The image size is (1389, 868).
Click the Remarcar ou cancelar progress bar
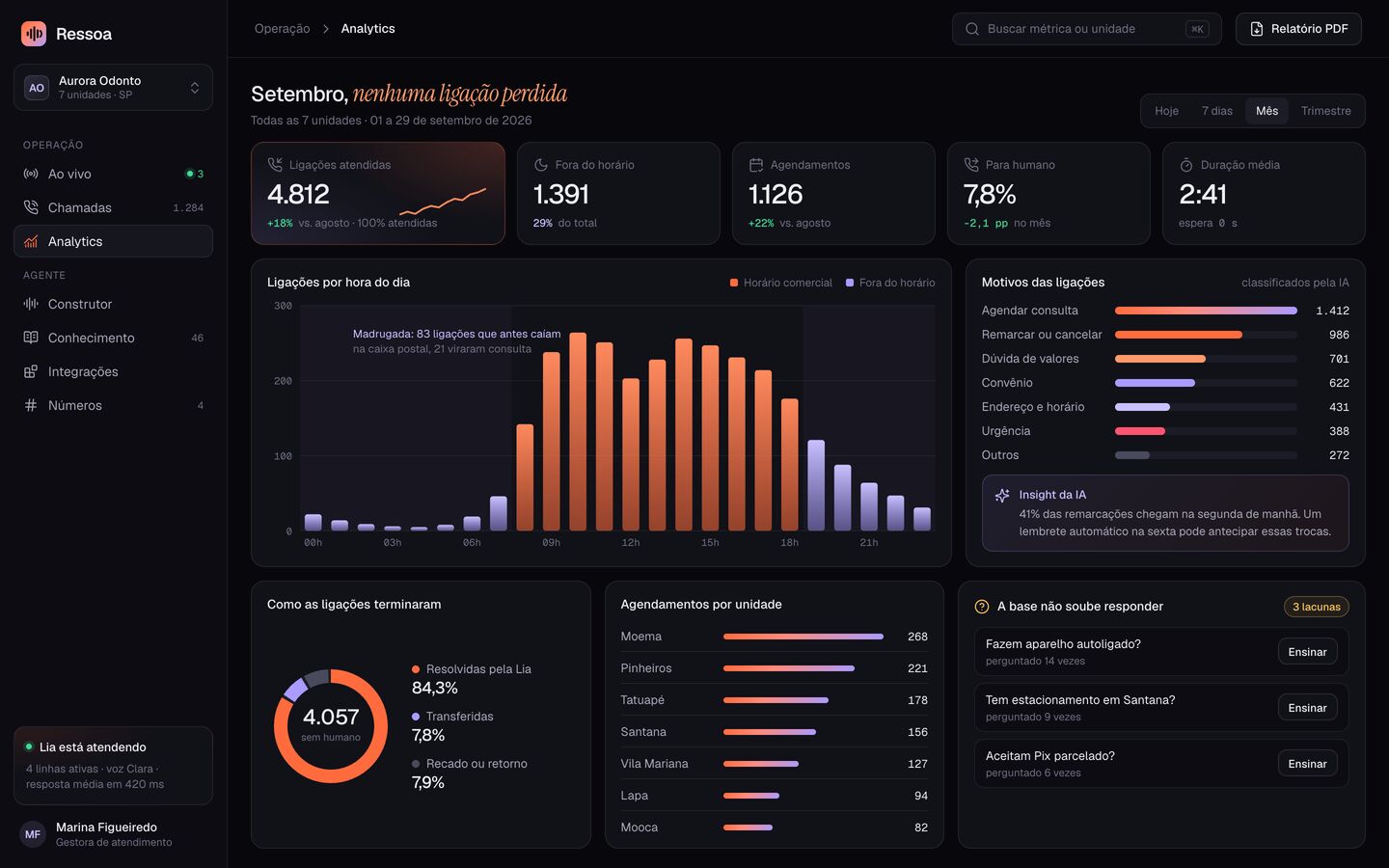(x=1206, y=335)
